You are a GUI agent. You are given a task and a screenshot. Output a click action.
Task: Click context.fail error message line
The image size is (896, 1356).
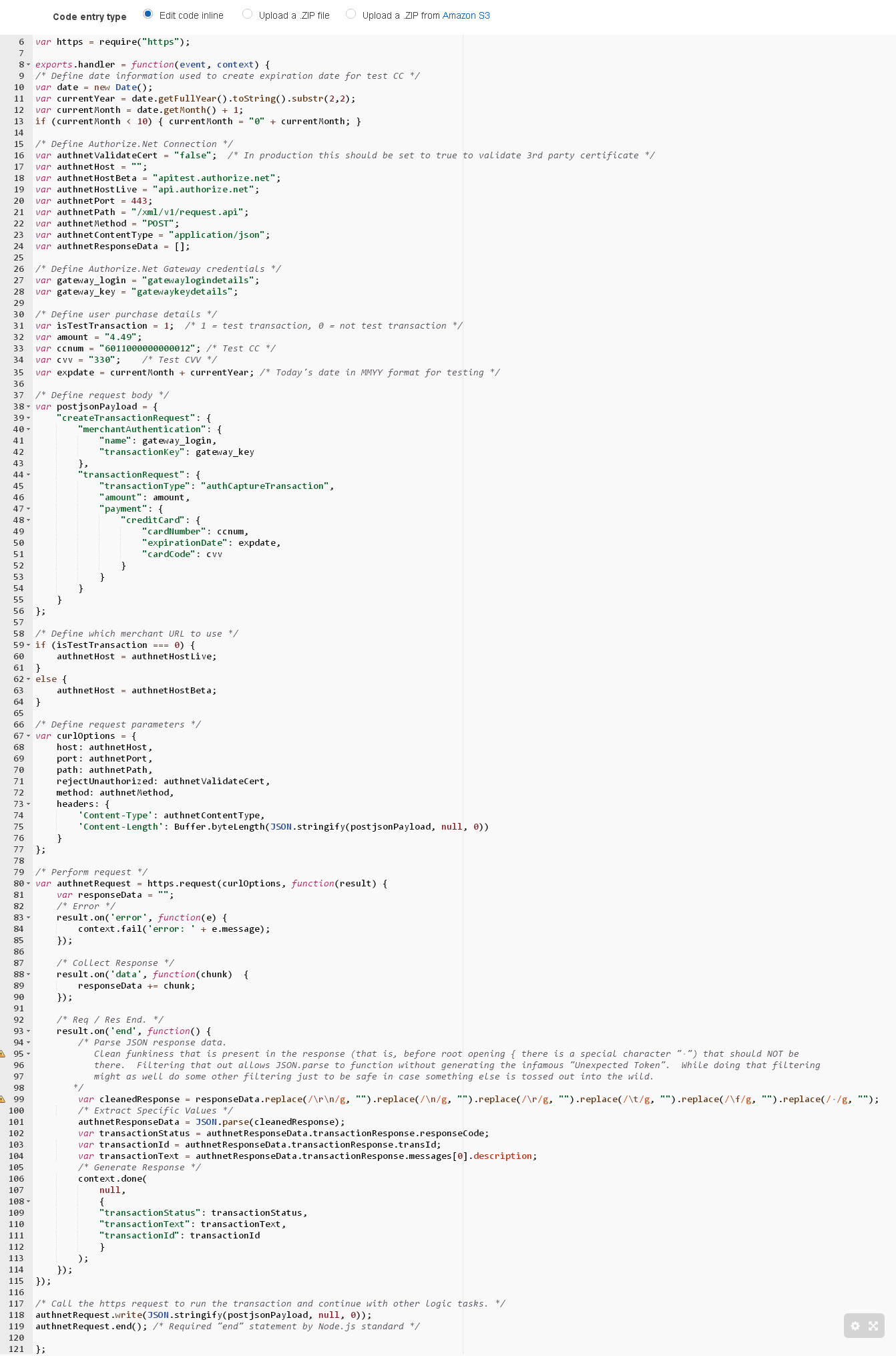(174, 928)
